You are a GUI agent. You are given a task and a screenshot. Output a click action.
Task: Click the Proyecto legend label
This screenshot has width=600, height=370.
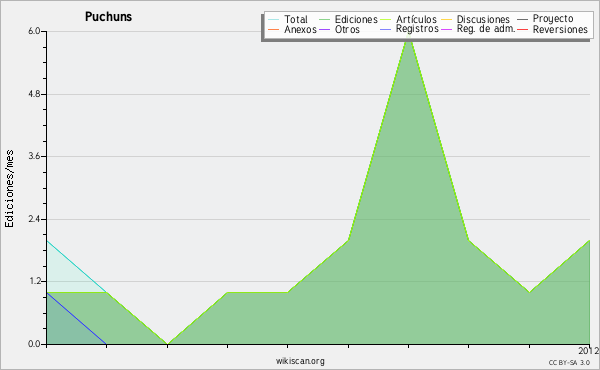click(553, 19)
